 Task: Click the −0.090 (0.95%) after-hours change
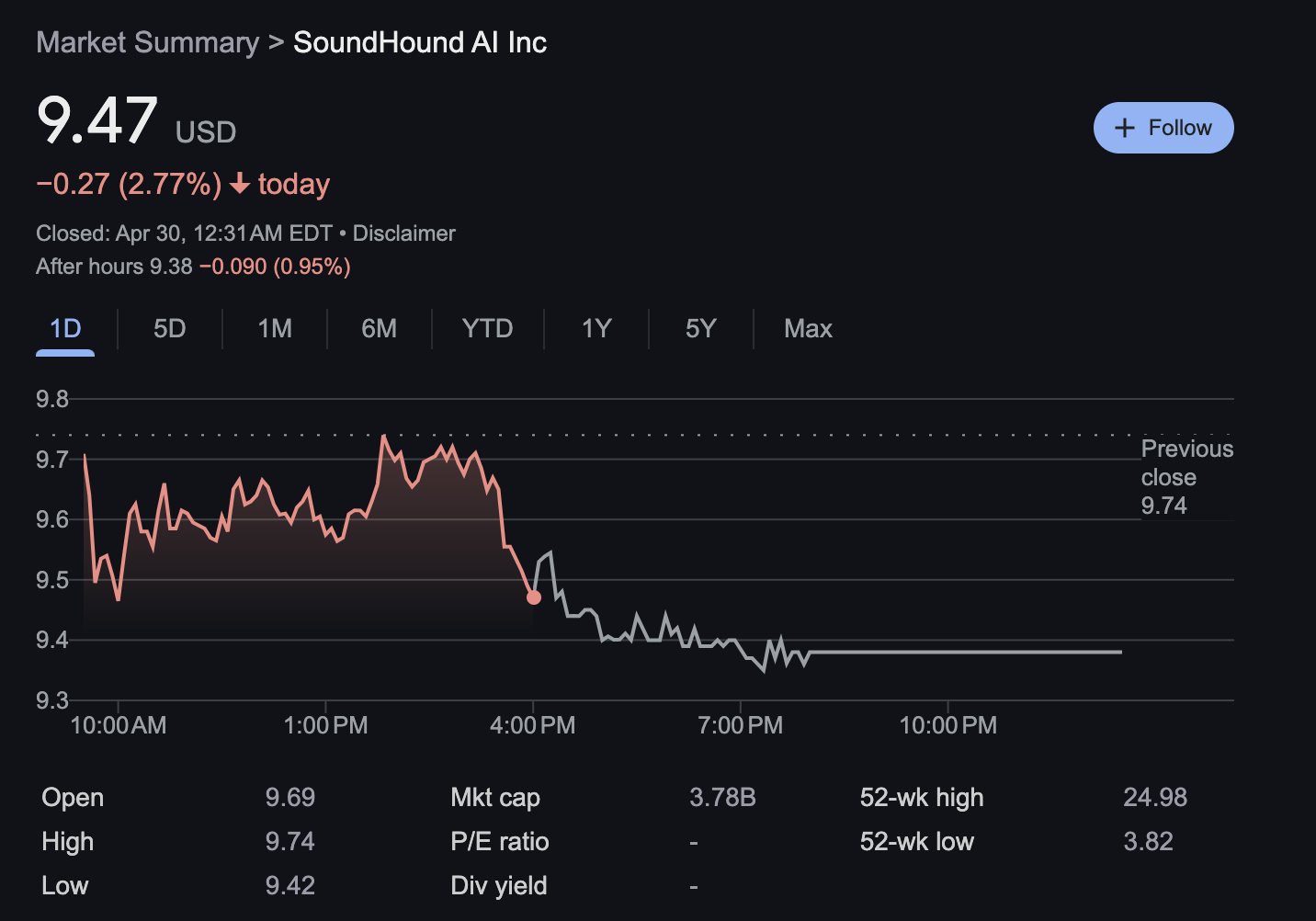275,267
